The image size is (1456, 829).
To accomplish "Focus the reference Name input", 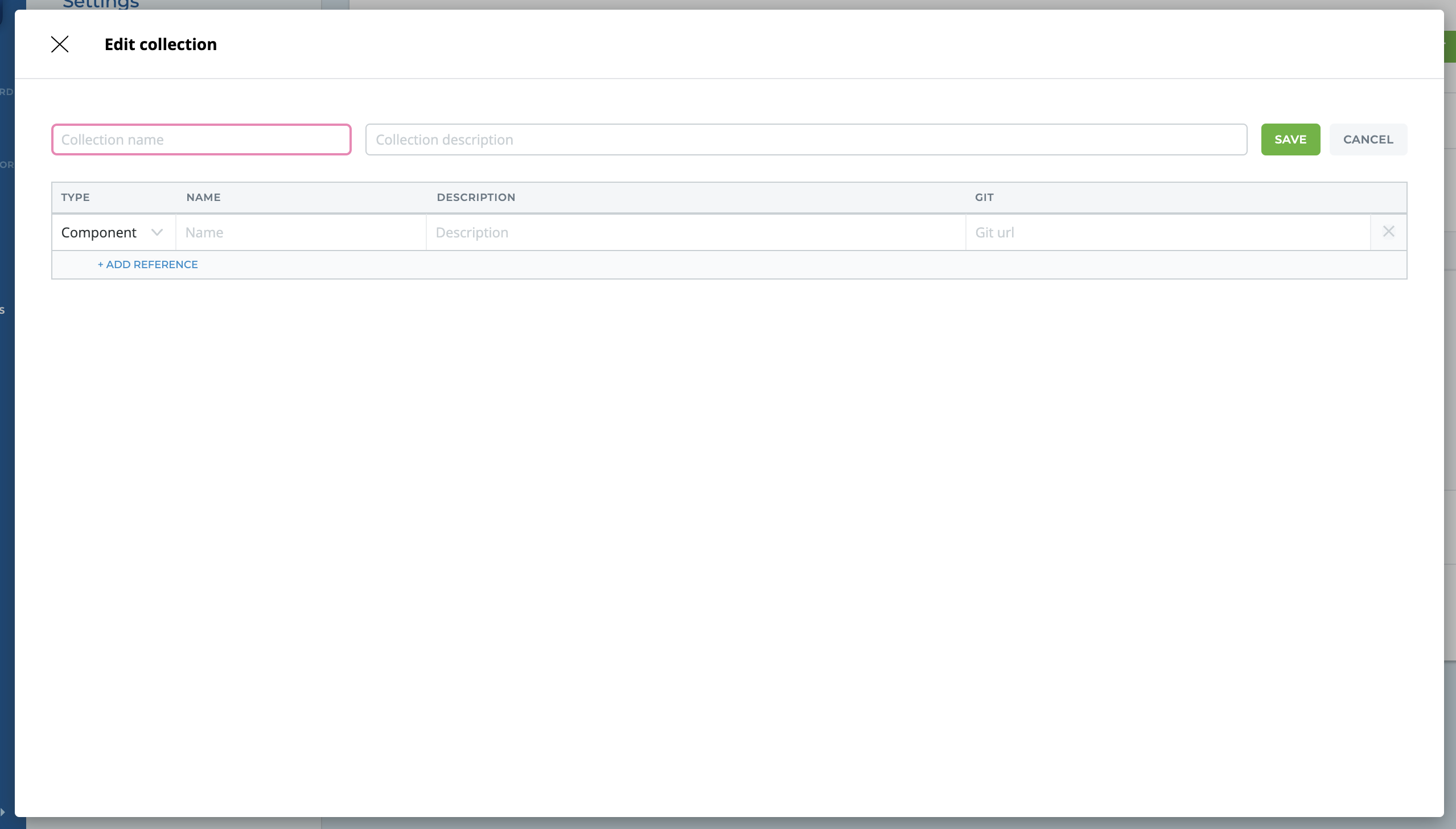I will click(x=301, y=232).
